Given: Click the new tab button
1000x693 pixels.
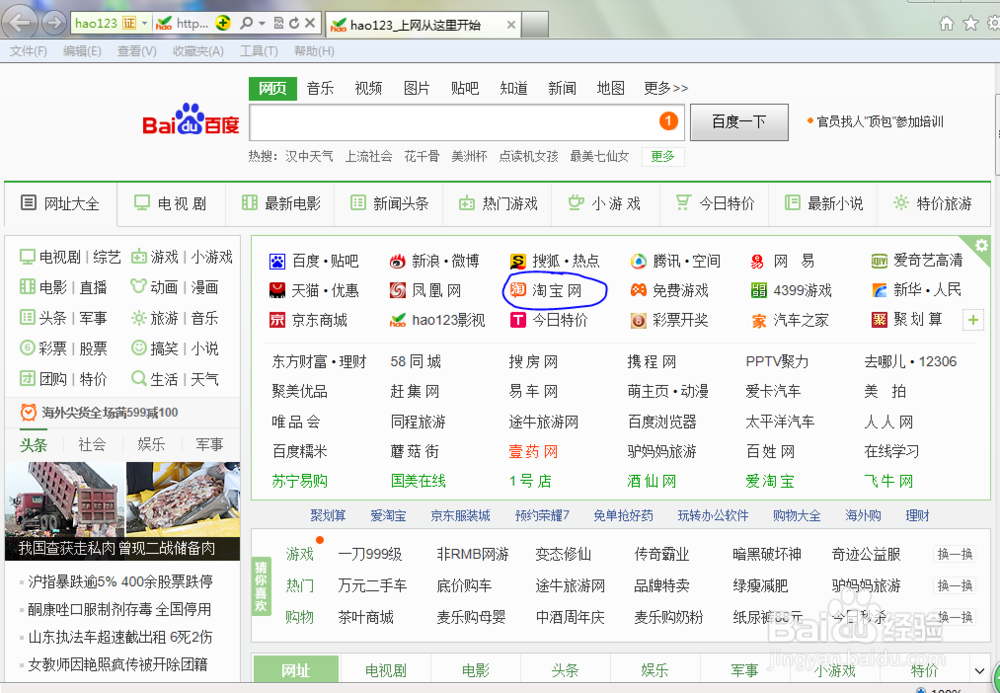Looking at the screenshot, I should (x=535, y=26).
